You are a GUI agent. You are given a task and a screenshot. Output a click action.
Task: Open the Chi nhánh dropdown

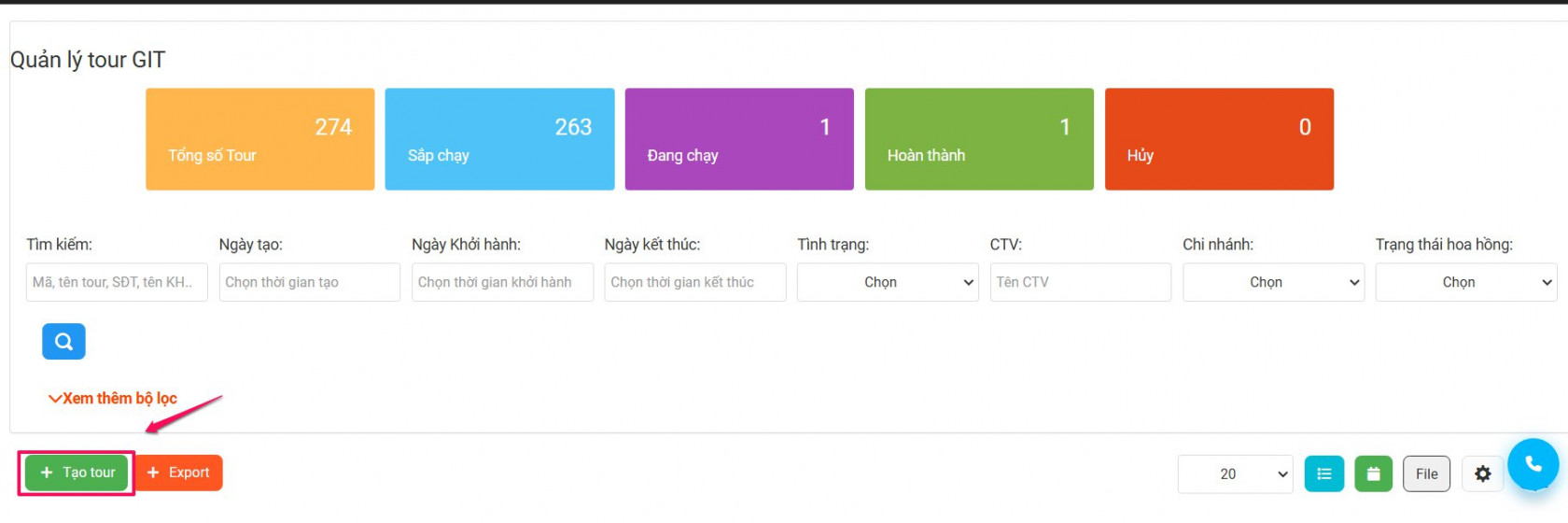[x=1273, y=282]
